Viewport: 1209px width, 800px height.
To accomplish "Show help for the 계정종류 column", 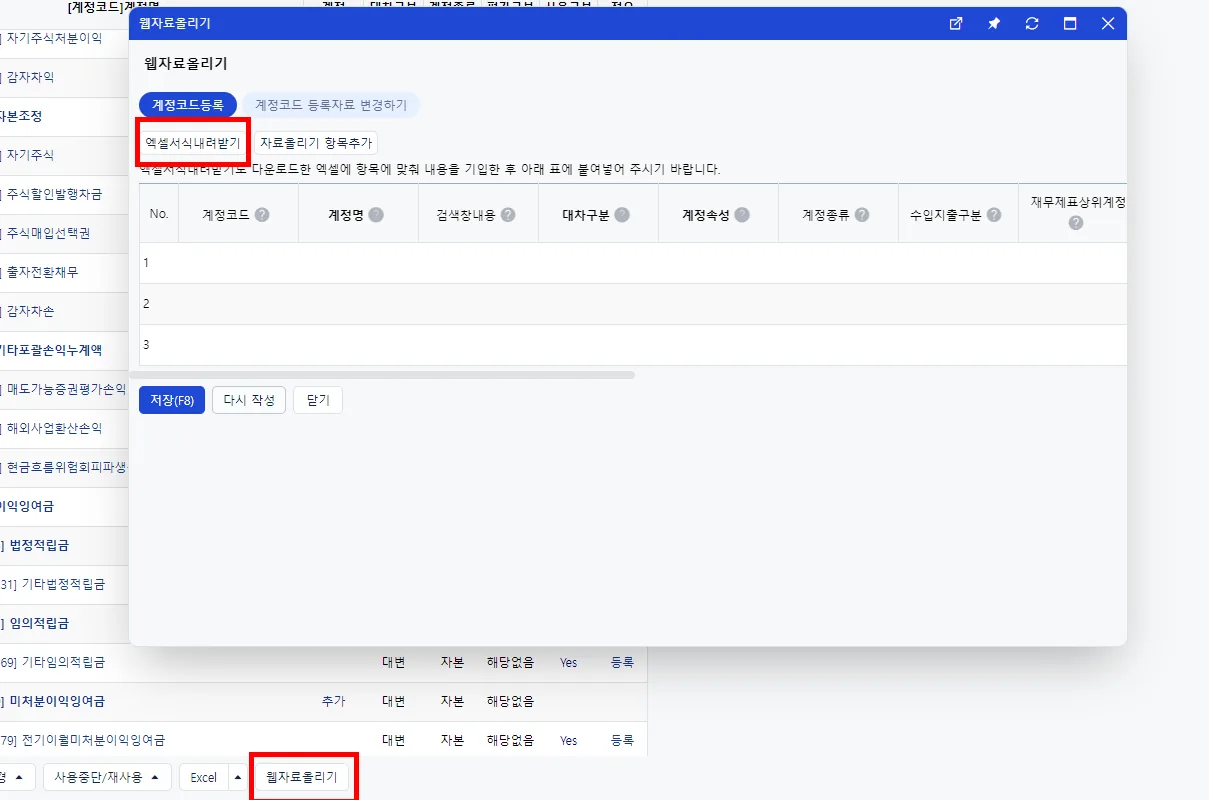I will click(x=862, y=214).
